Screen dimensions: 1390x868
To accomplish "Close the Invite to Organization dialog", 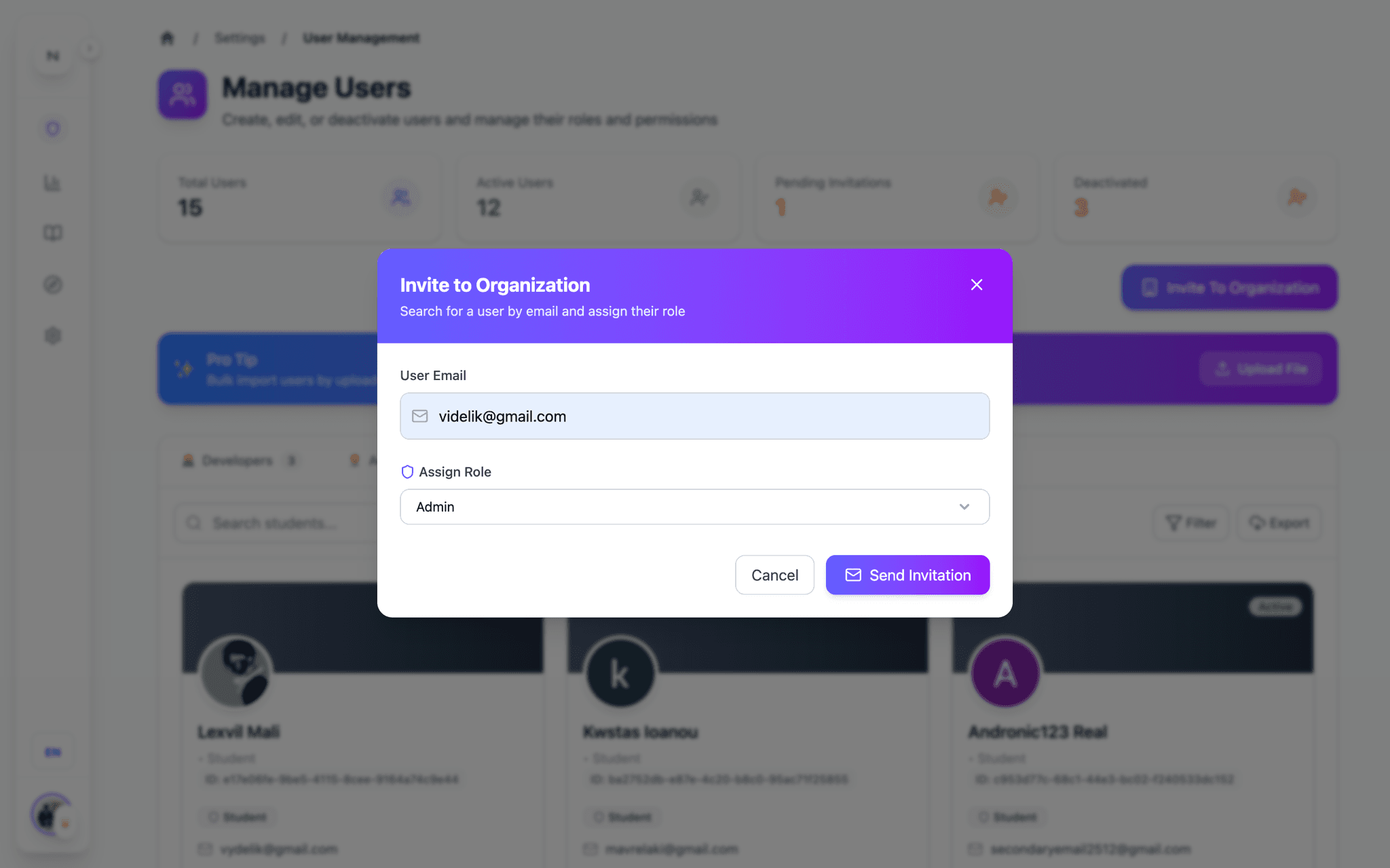I will click(x=976, y=285).
